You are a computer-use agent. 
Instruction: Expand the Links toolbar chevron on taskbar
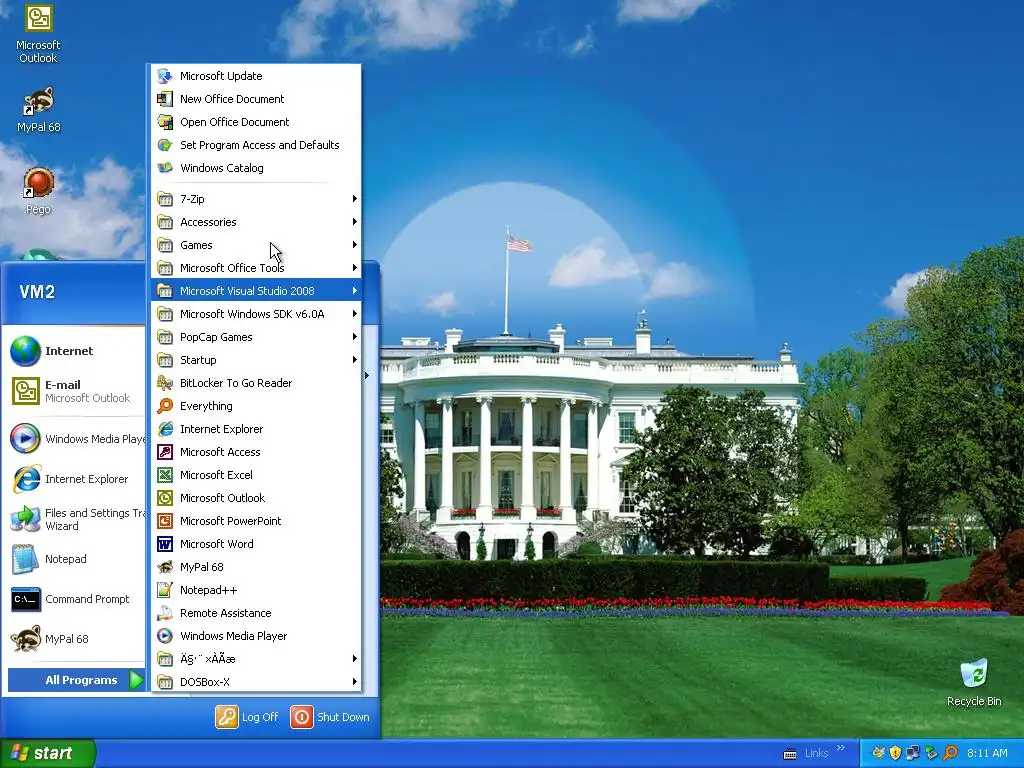click(840, 748)
